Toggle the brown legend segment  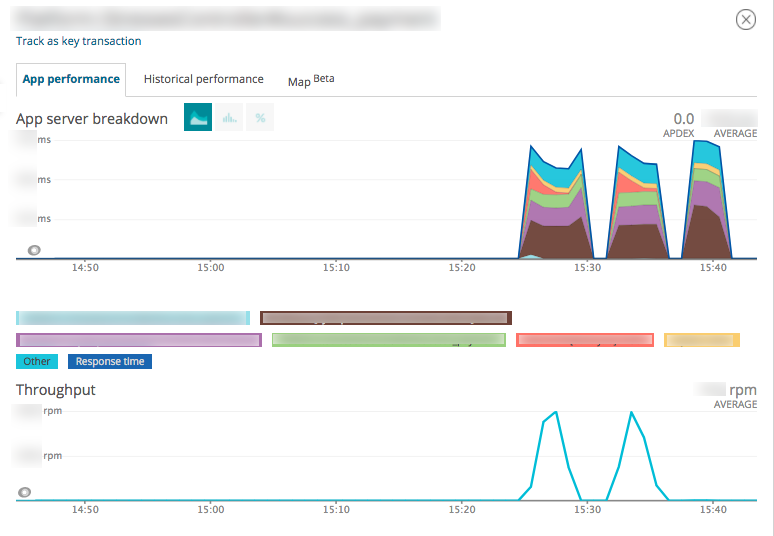coord(386,318)
